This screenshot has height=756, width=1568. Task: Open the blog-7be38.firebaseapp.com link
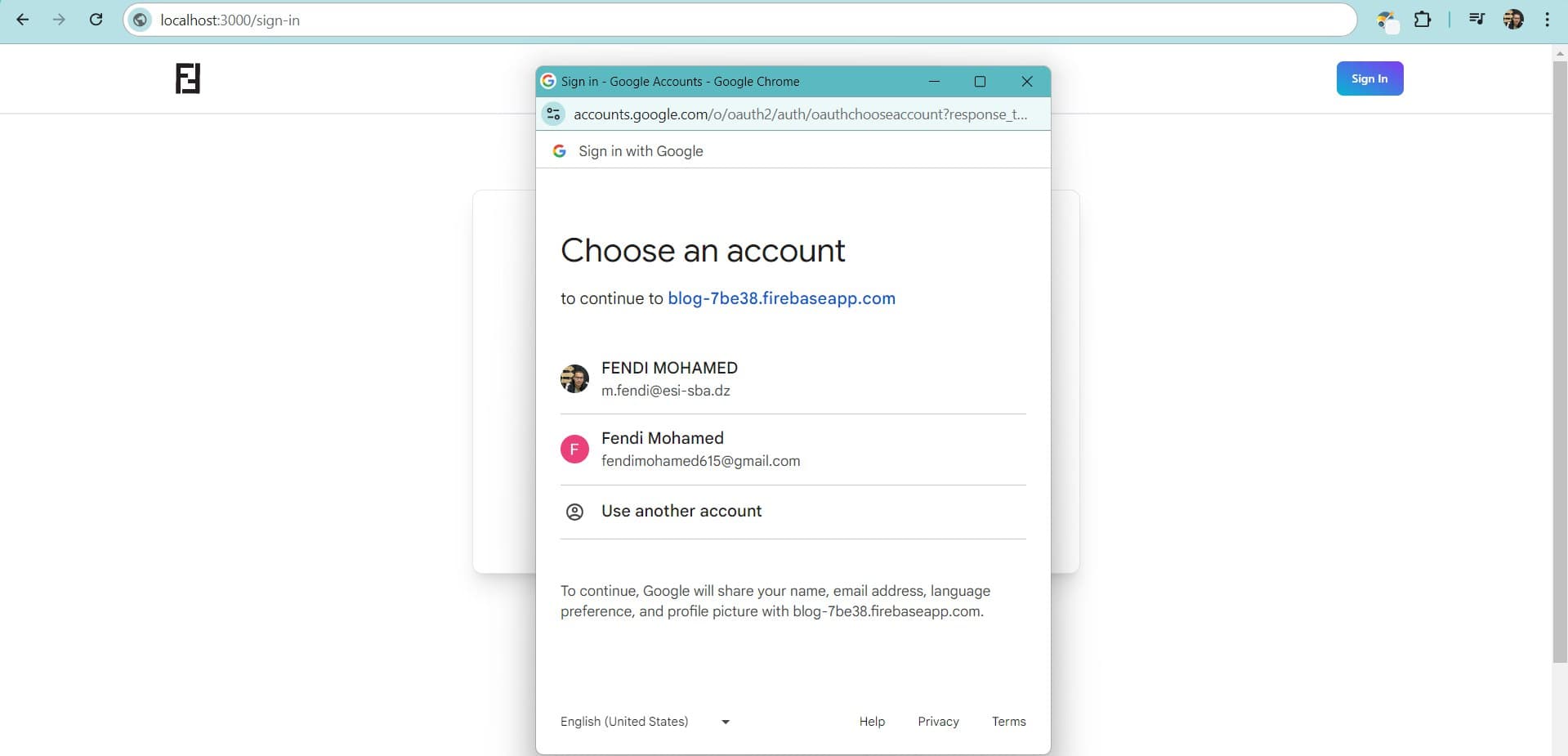[781, 298]
